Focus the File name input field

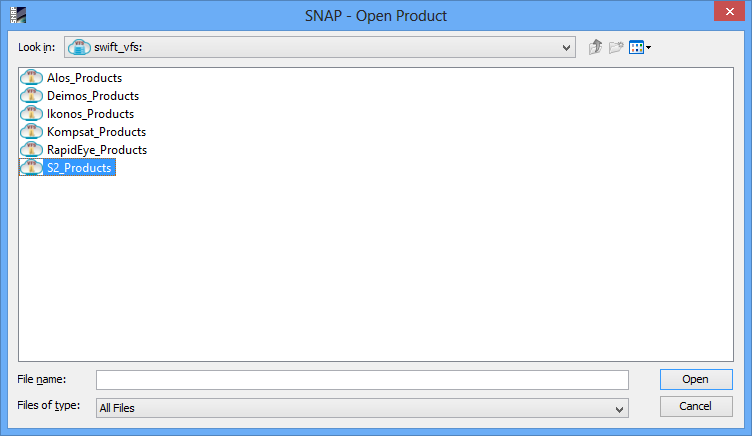pos(362,380)
